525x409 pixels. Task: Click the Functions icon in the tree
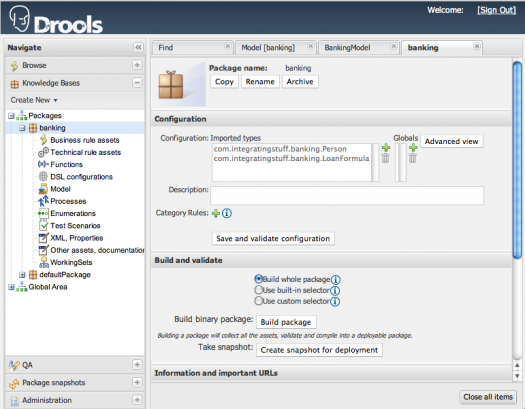(x=44, y=164)
